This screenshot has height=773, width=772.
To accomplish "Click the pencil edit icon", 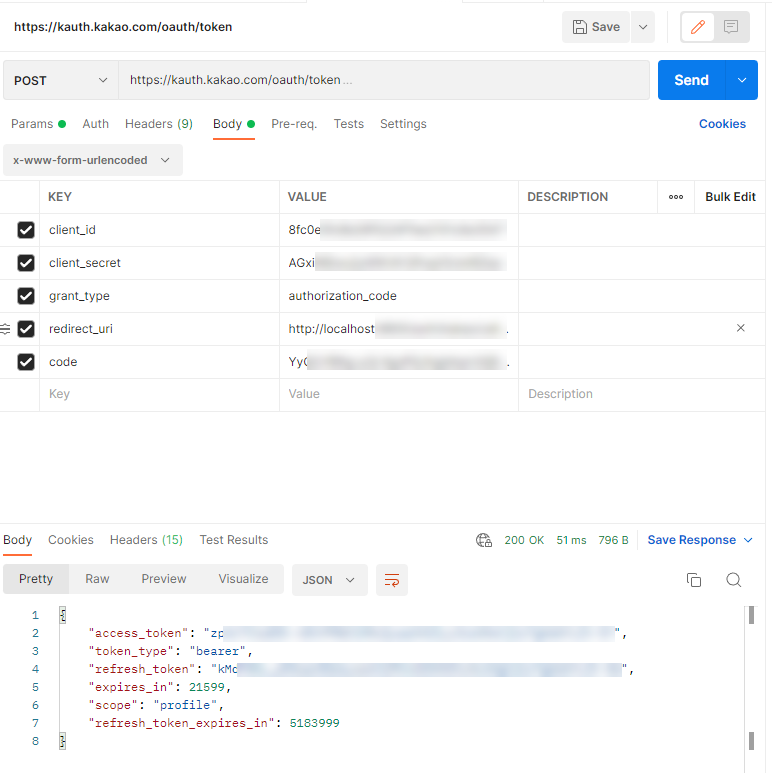I will point(698,27).
